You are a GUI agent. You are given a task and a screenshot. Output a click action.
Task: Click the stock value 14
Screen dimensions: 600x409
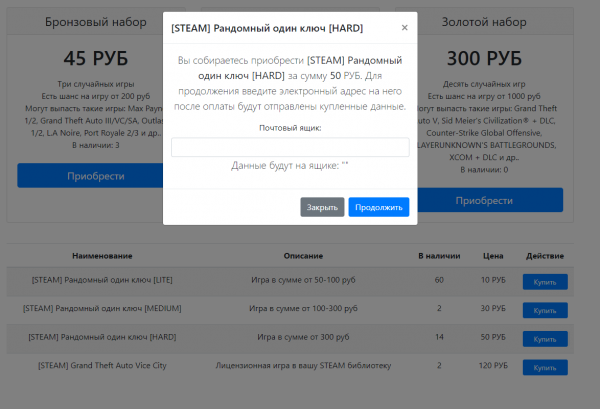(439, 337)
